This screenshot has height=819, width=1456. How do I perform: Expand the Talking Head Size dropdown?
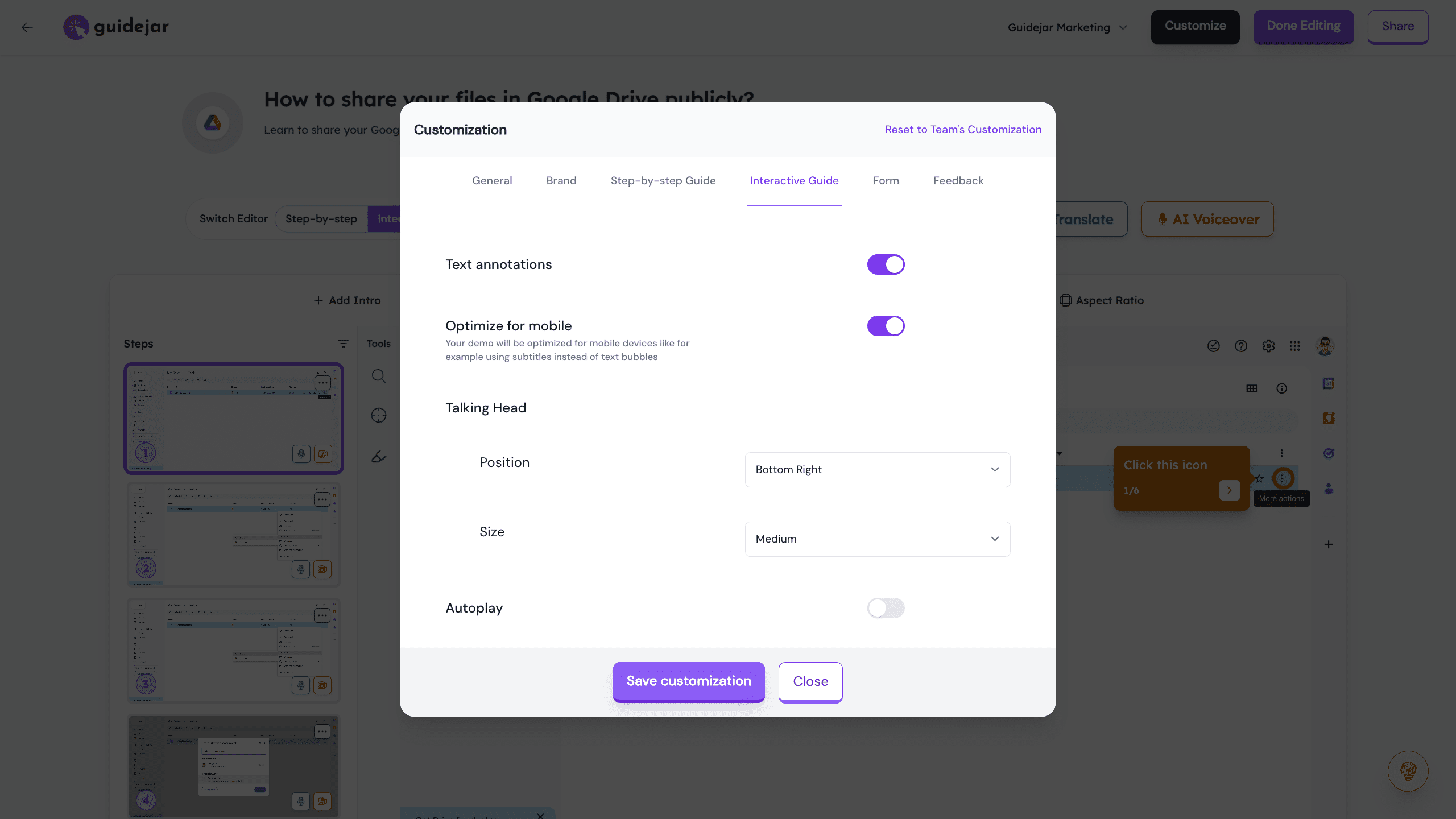(x=877, y=539)
